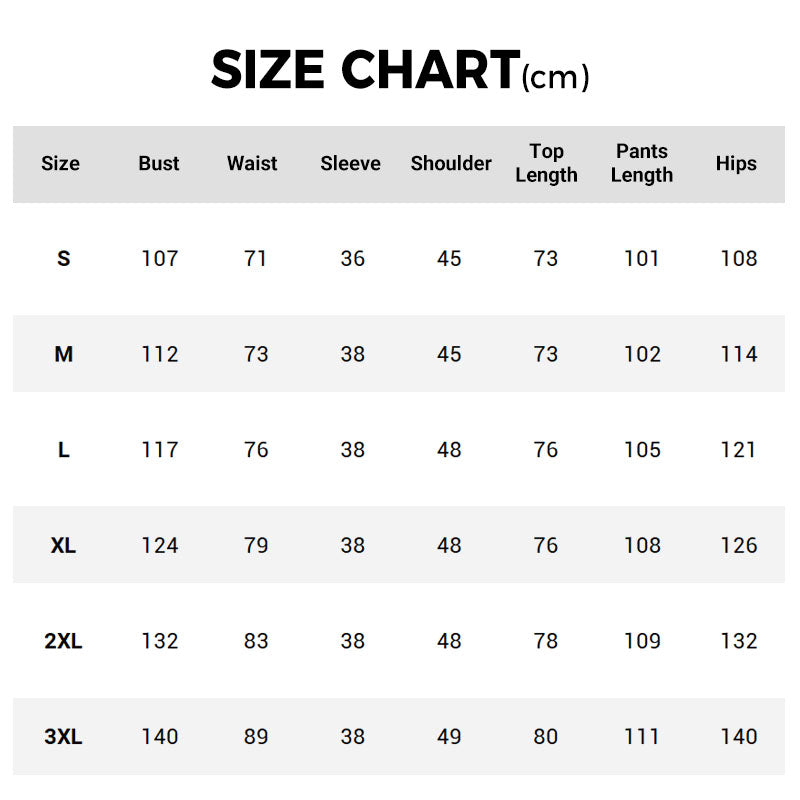Select the 2XL size row label
The height and width of the screenshot is (800, 800).
click(64, 642)
